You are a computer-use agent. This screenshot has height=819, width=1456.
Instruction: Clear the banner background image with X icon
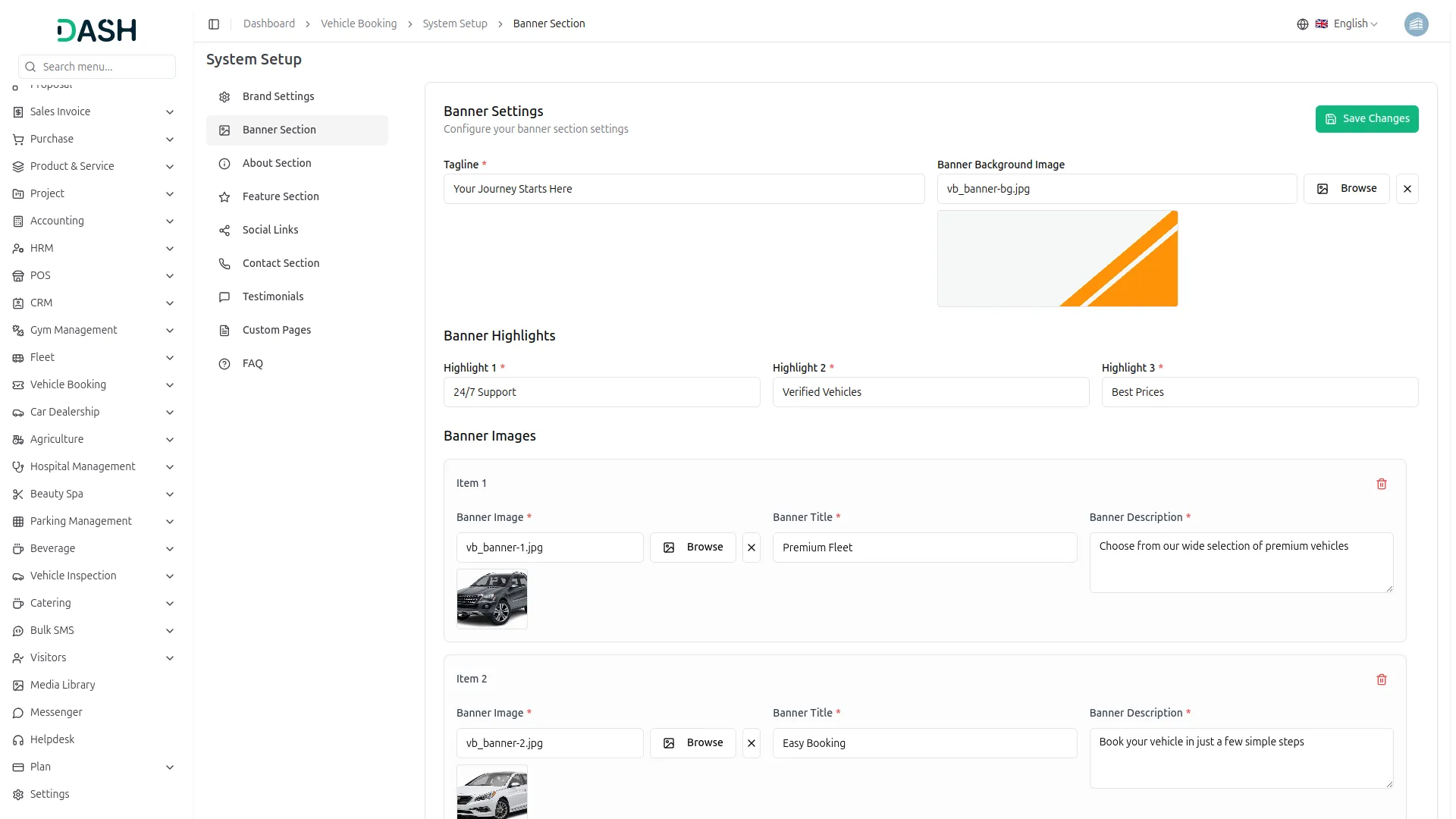[1407, 188]
